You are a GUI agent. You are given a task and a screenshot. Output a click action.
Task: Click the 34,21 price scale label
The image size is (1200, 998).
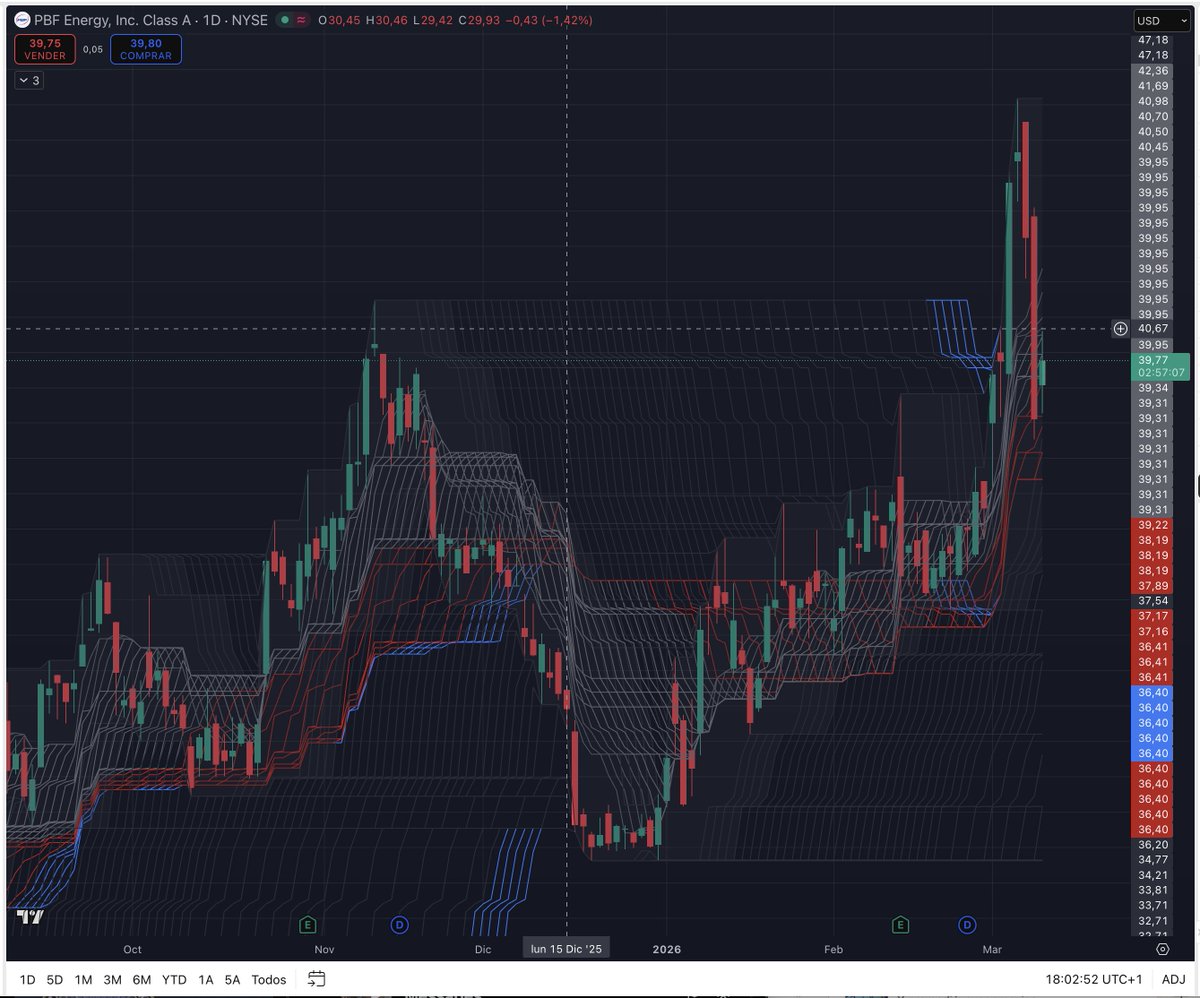point(1153,875)
